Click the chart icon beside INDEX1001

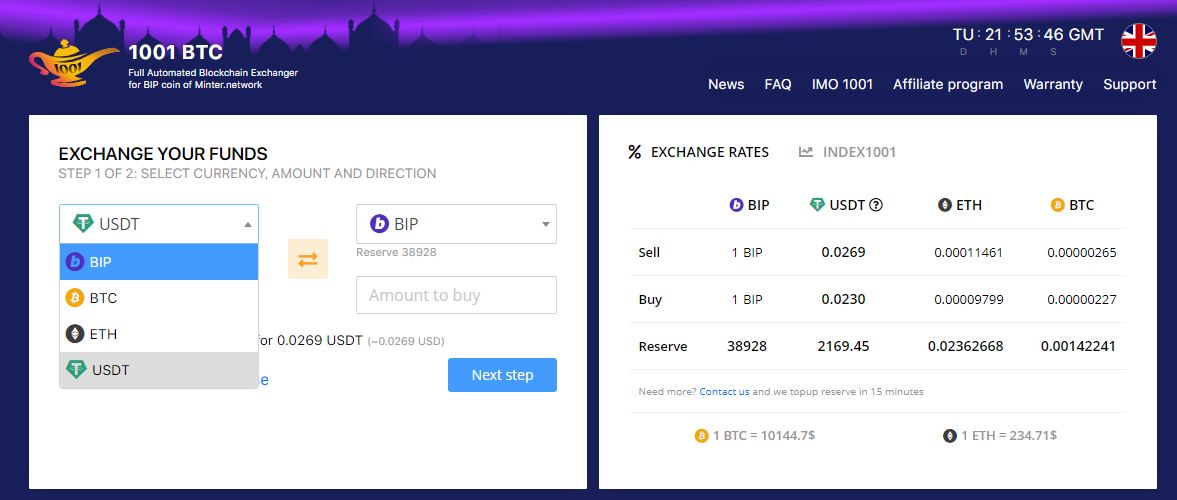pyautogui.click(x=806, y=152)
